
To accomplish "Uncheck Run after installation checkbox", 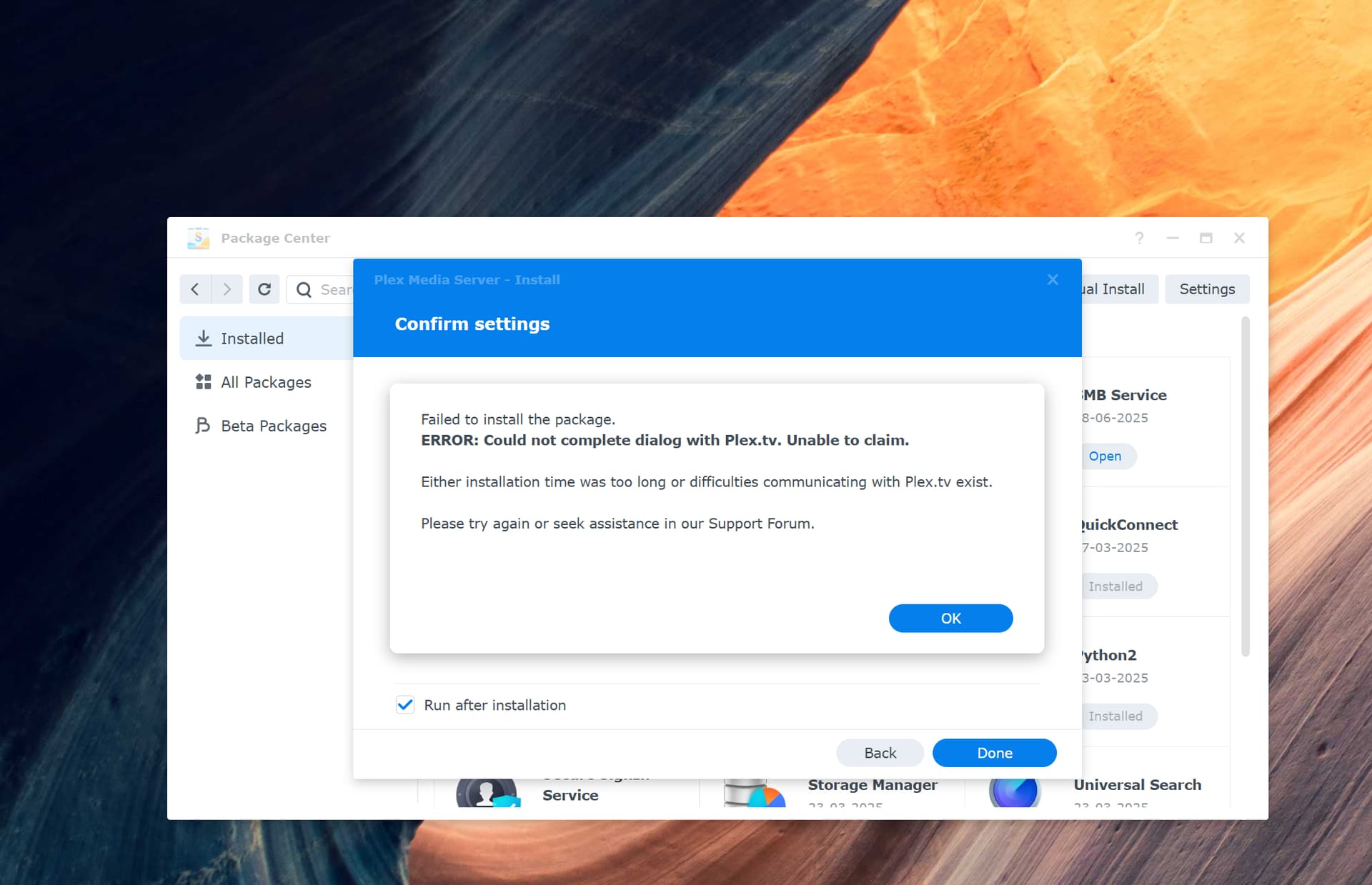I will point(405,705).
